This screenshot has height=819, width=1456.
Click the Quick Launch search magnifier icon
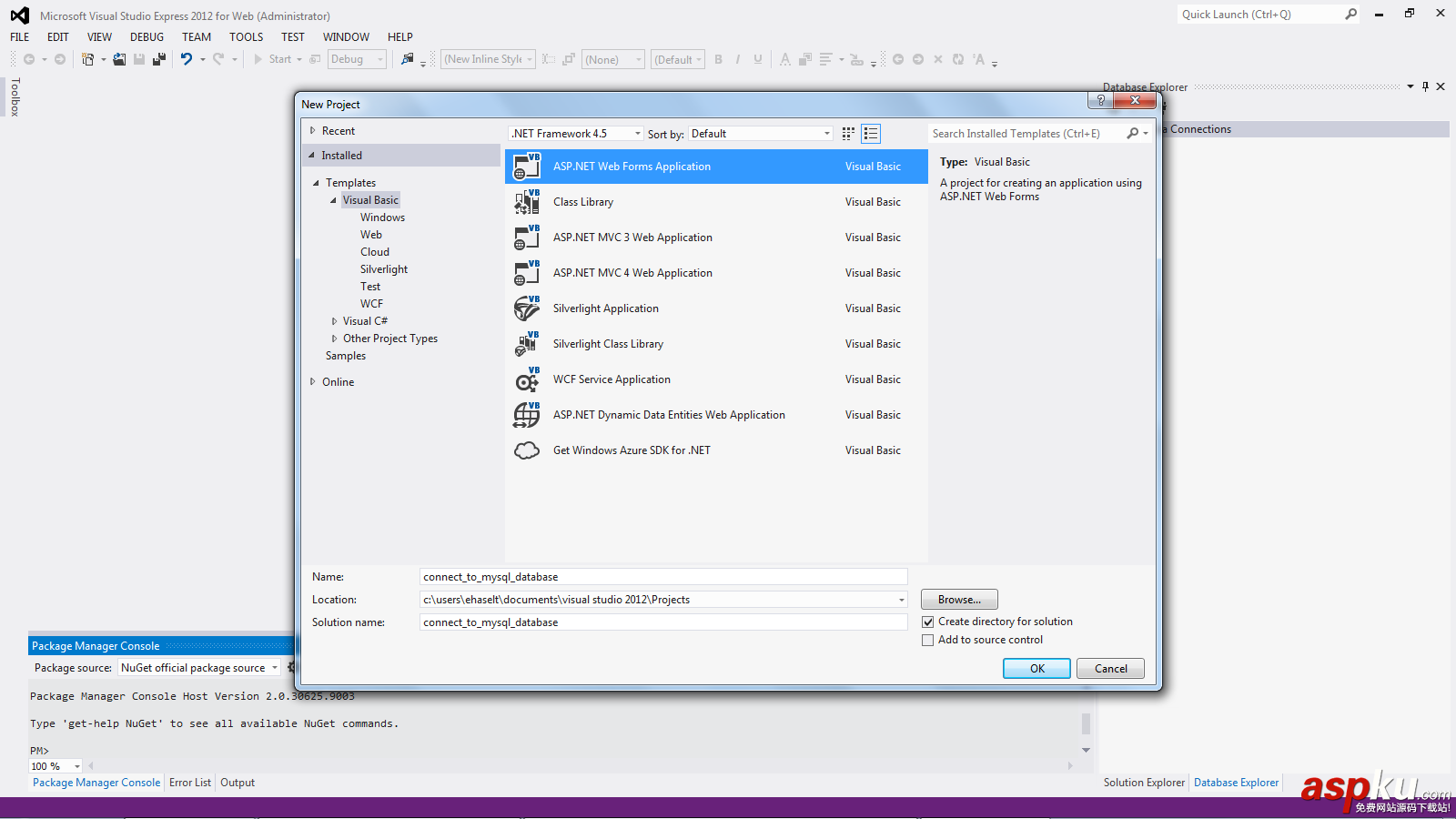click(x=1351, y=14)
